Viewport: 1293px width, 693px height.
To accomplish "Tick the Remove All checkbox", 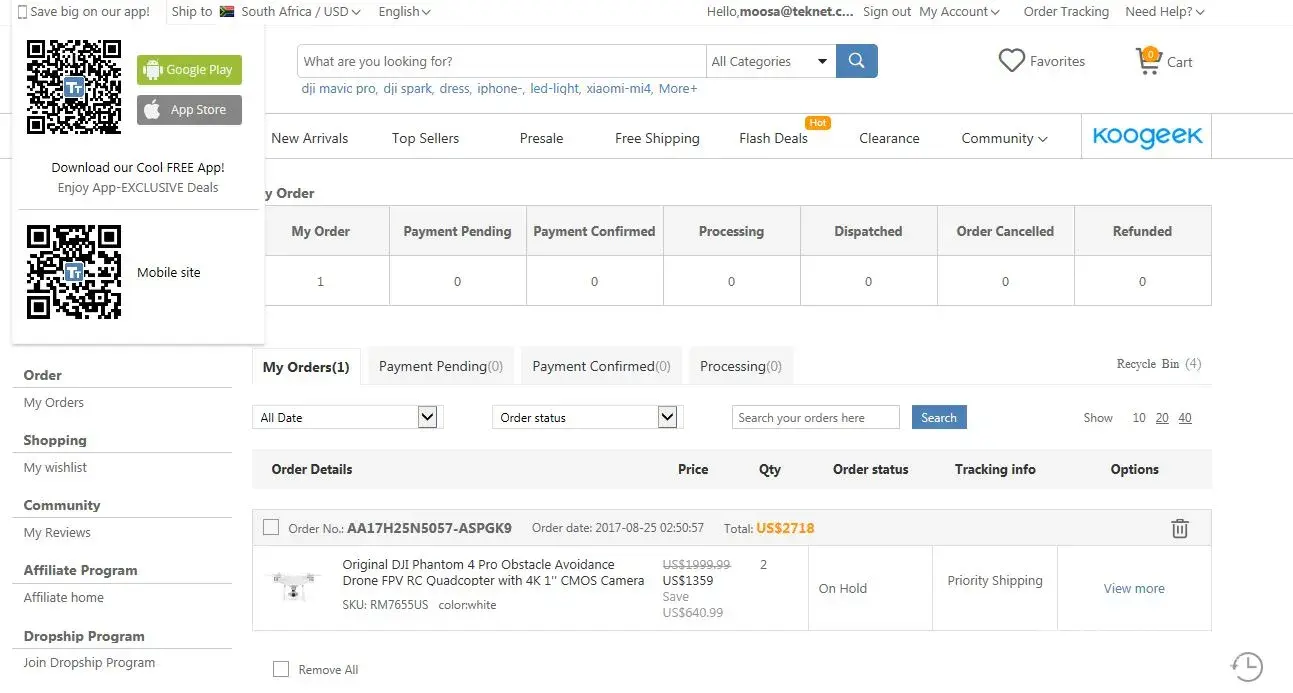I will [281, 669].
